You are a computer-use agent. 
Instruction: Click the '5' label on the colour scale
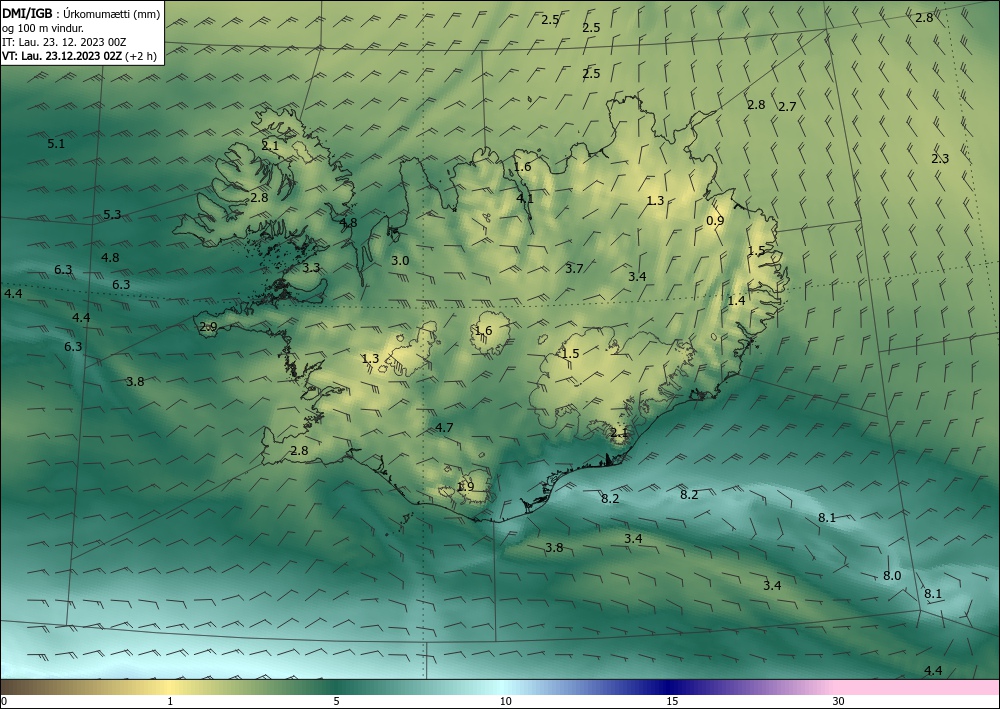click(336, 701)
